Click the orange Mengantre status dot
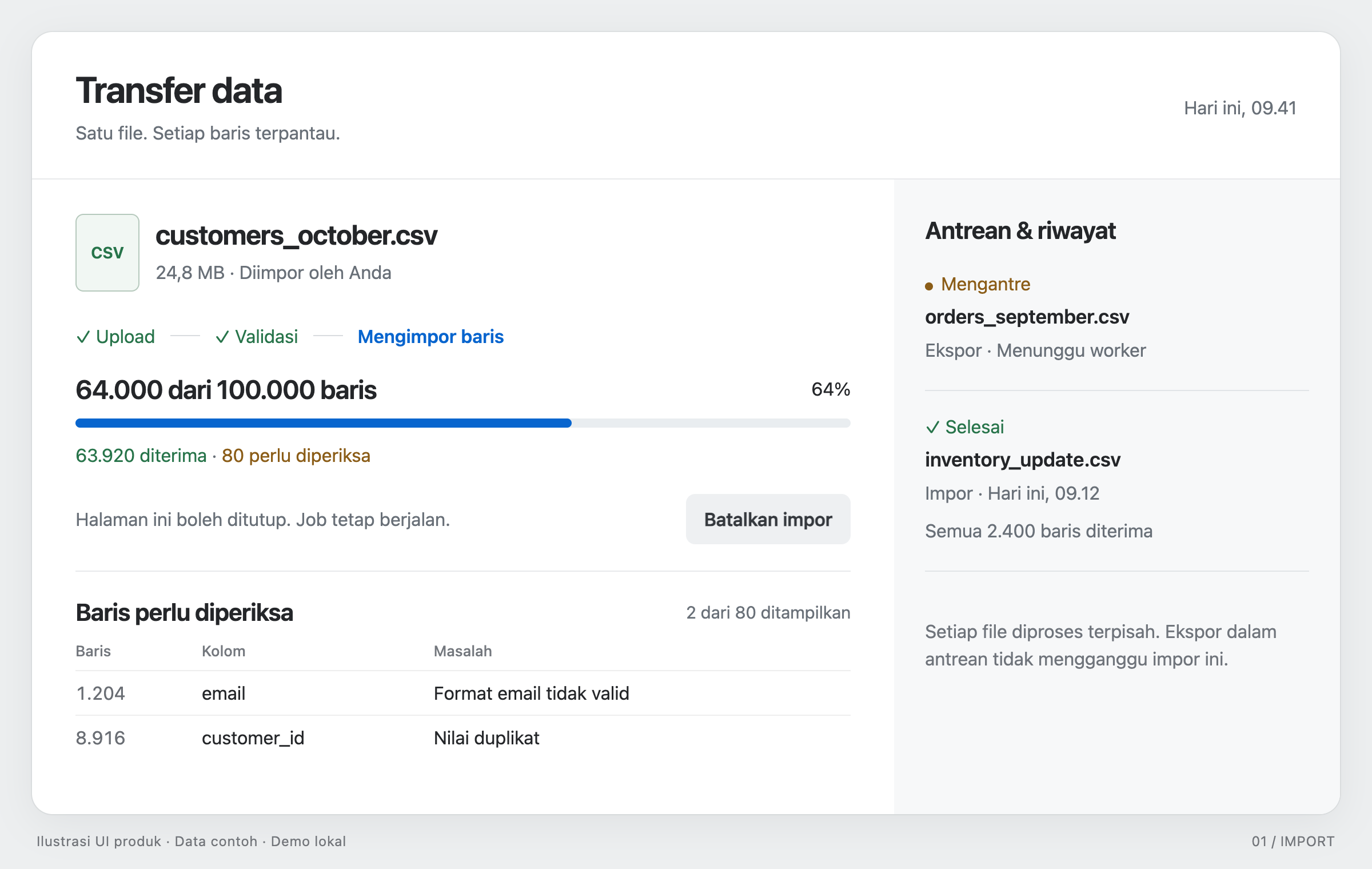Viewport: 1372px width, 869px height. 929,286
